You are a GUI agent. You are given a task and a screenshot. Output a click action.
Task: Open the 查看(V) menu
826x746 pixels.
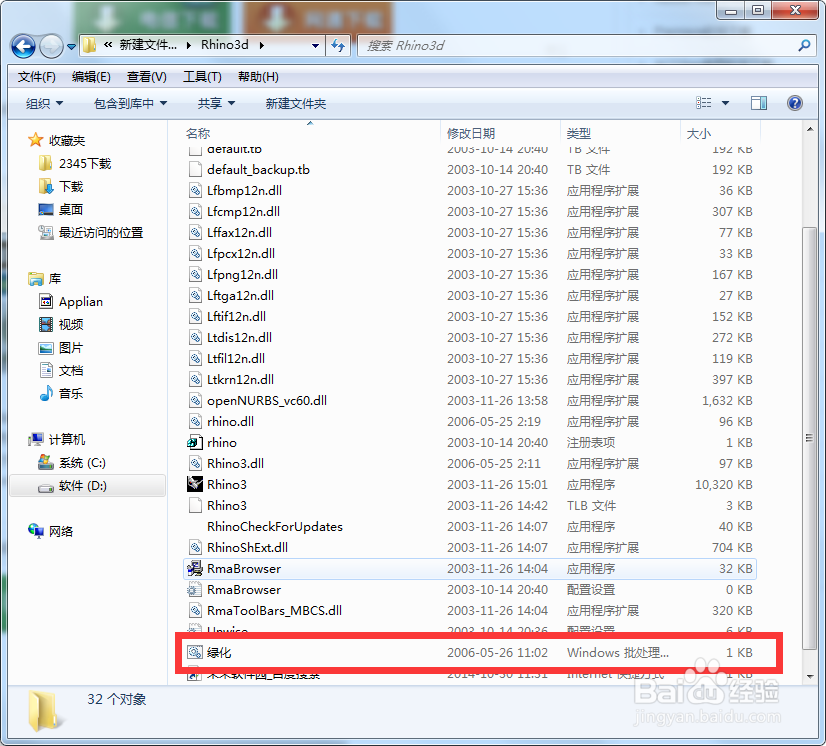[x=146, y=77]
